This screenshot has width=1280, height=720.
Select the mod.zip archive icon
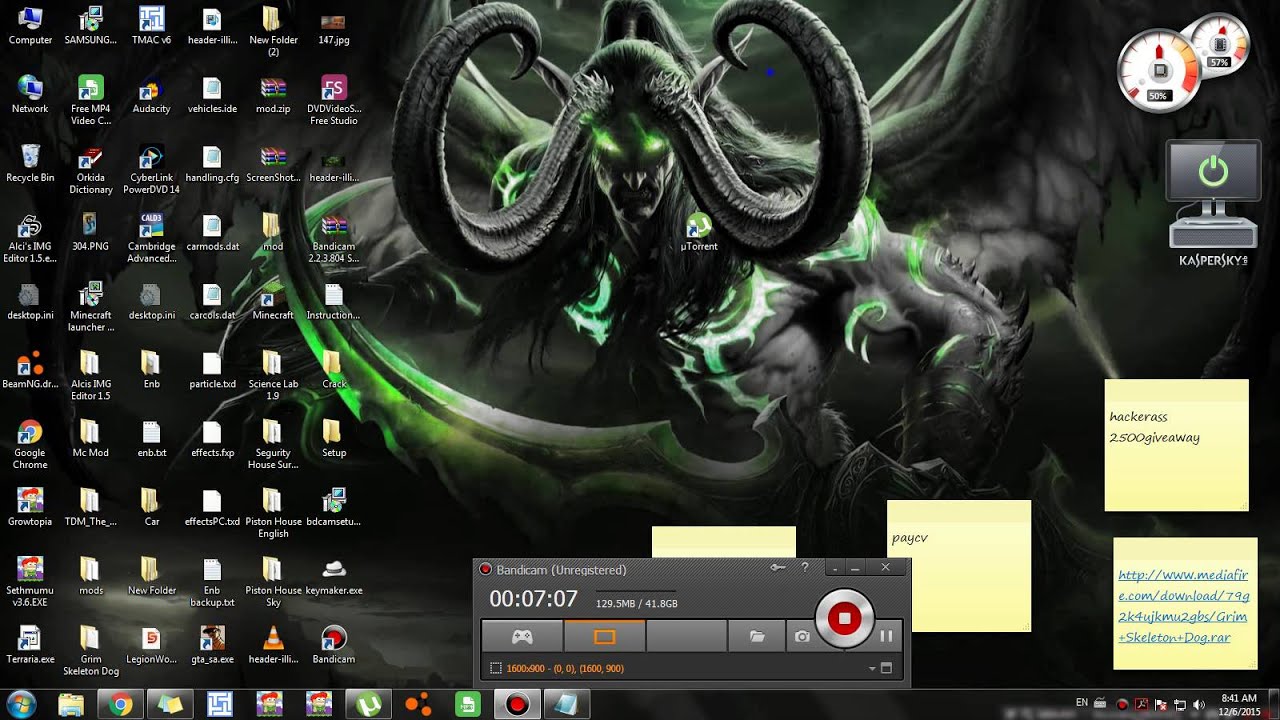click(273, 95)
